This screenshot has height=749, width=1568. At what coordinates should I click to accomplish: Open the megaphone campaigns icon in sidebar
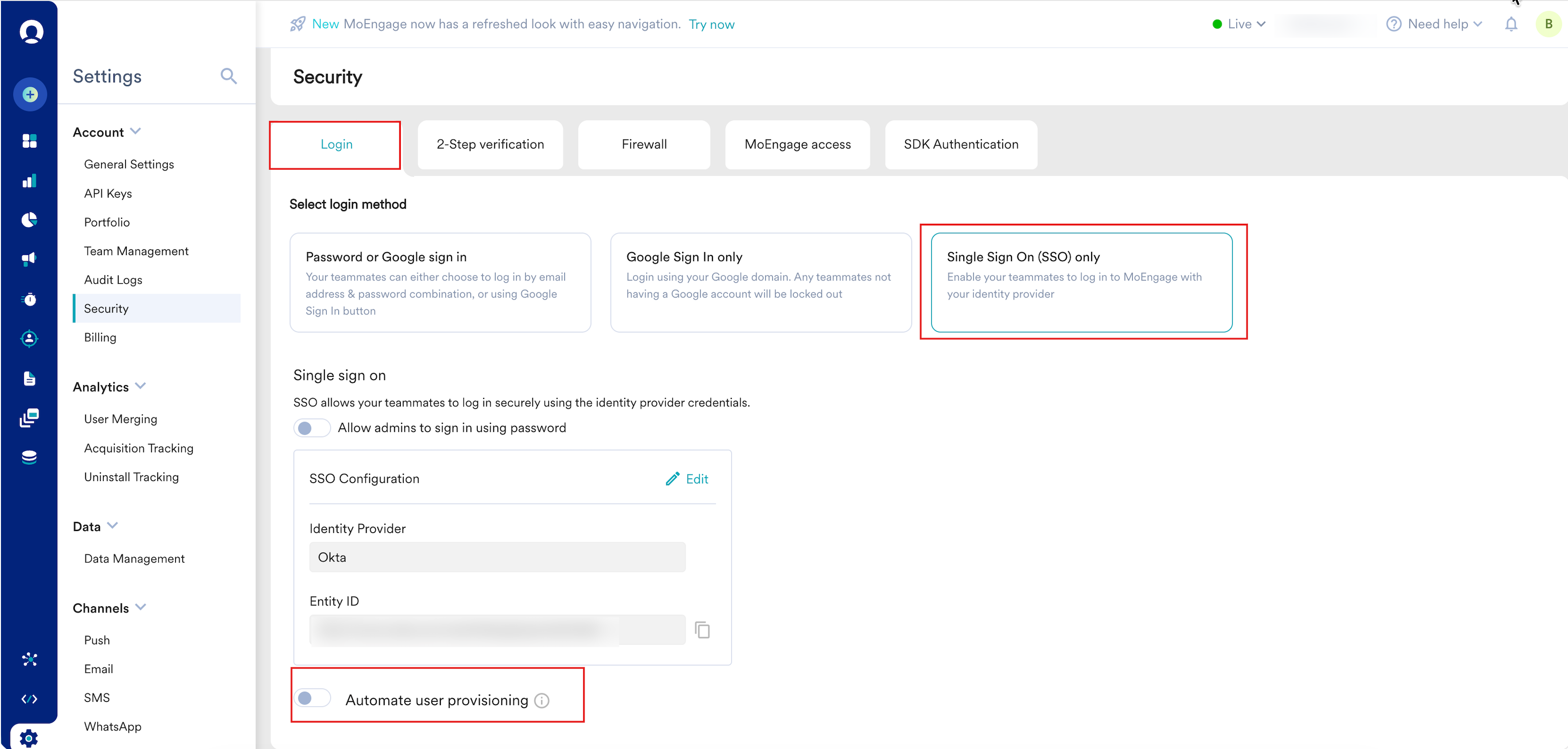click(x=29, y=260)
